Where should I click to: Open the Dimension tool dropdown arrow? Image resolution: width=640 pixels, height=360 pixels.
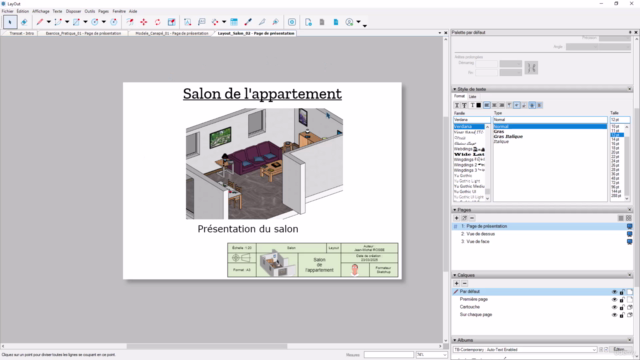pos(224,22)
